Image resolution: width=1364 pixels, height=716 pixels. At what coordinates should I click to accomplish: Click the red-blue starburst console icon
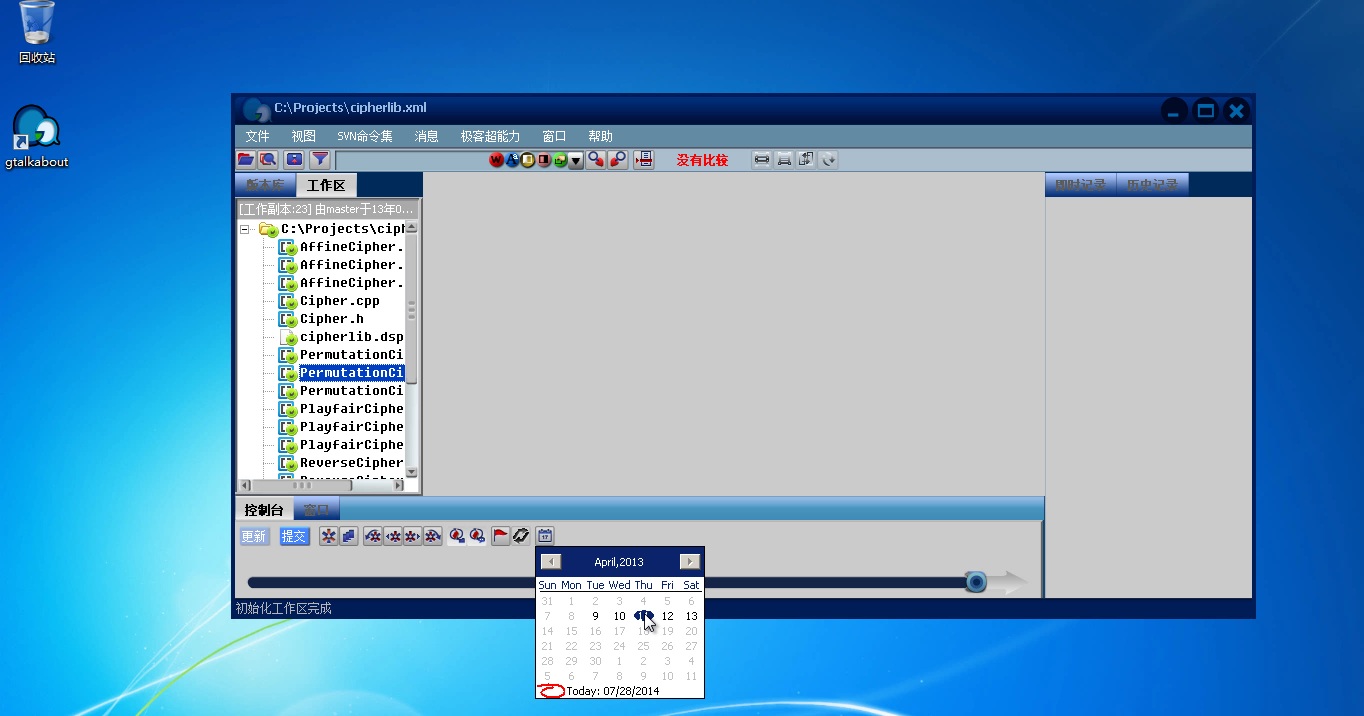click(x=329, y=536)
